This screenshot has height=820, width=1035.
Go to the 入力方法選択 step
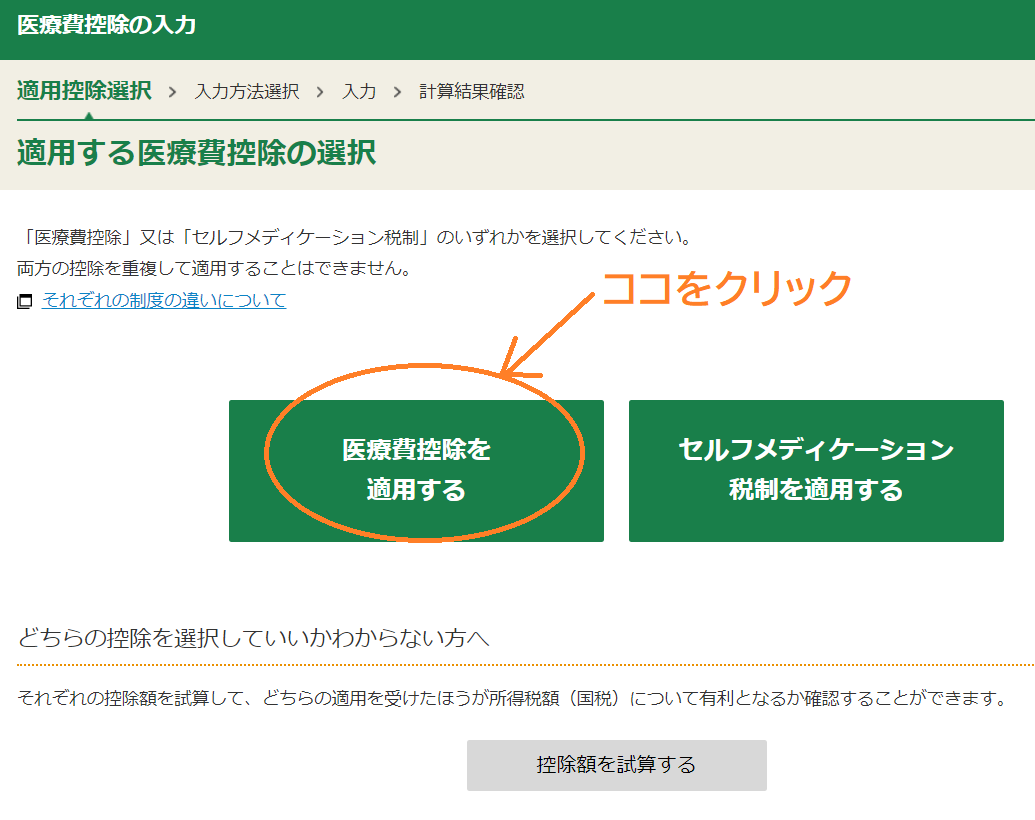246,92
